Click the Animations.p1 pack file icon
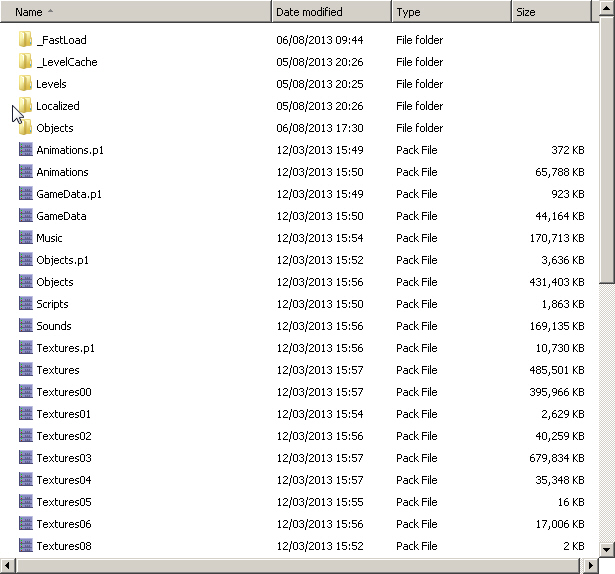 tap(25, 149)
